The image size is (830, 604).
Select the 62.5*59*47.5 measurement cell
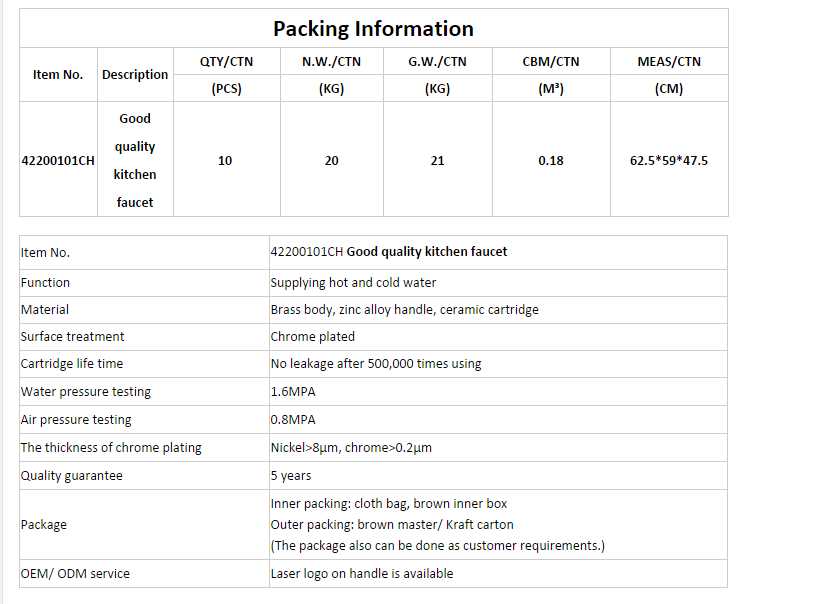point(669,160)
